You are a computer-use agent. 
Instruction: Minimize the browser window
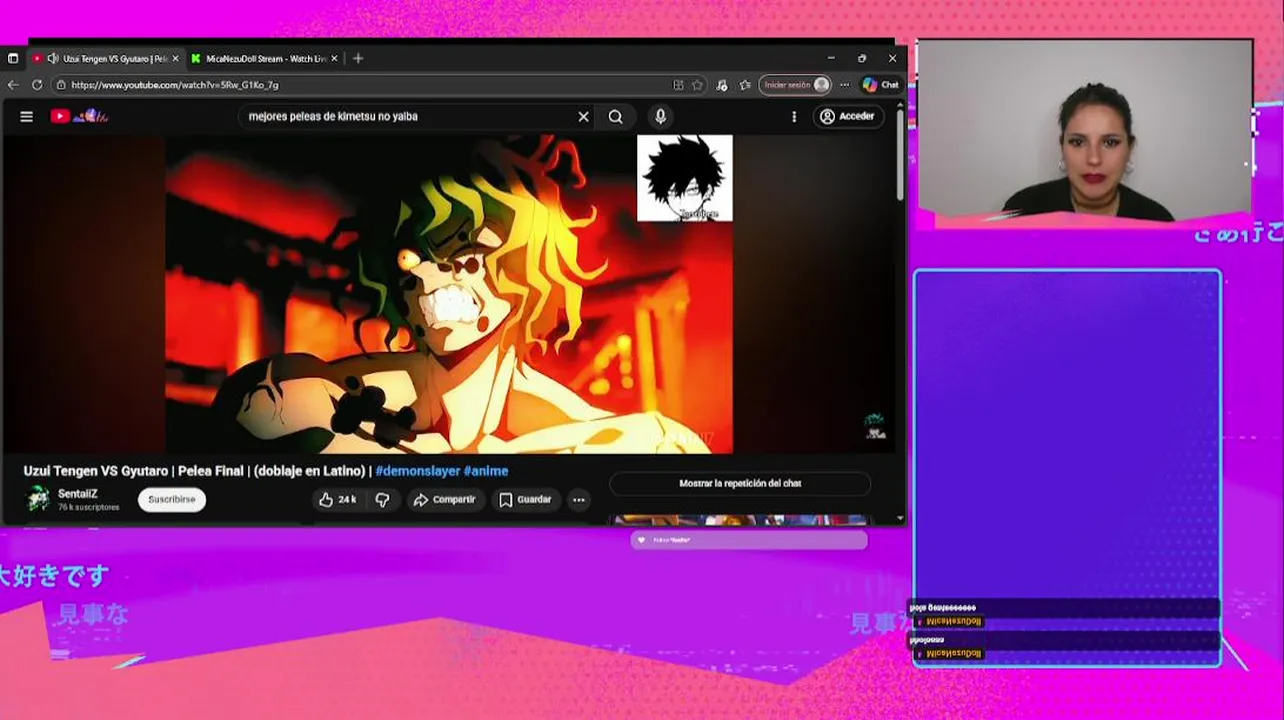(x=831, y=58)
